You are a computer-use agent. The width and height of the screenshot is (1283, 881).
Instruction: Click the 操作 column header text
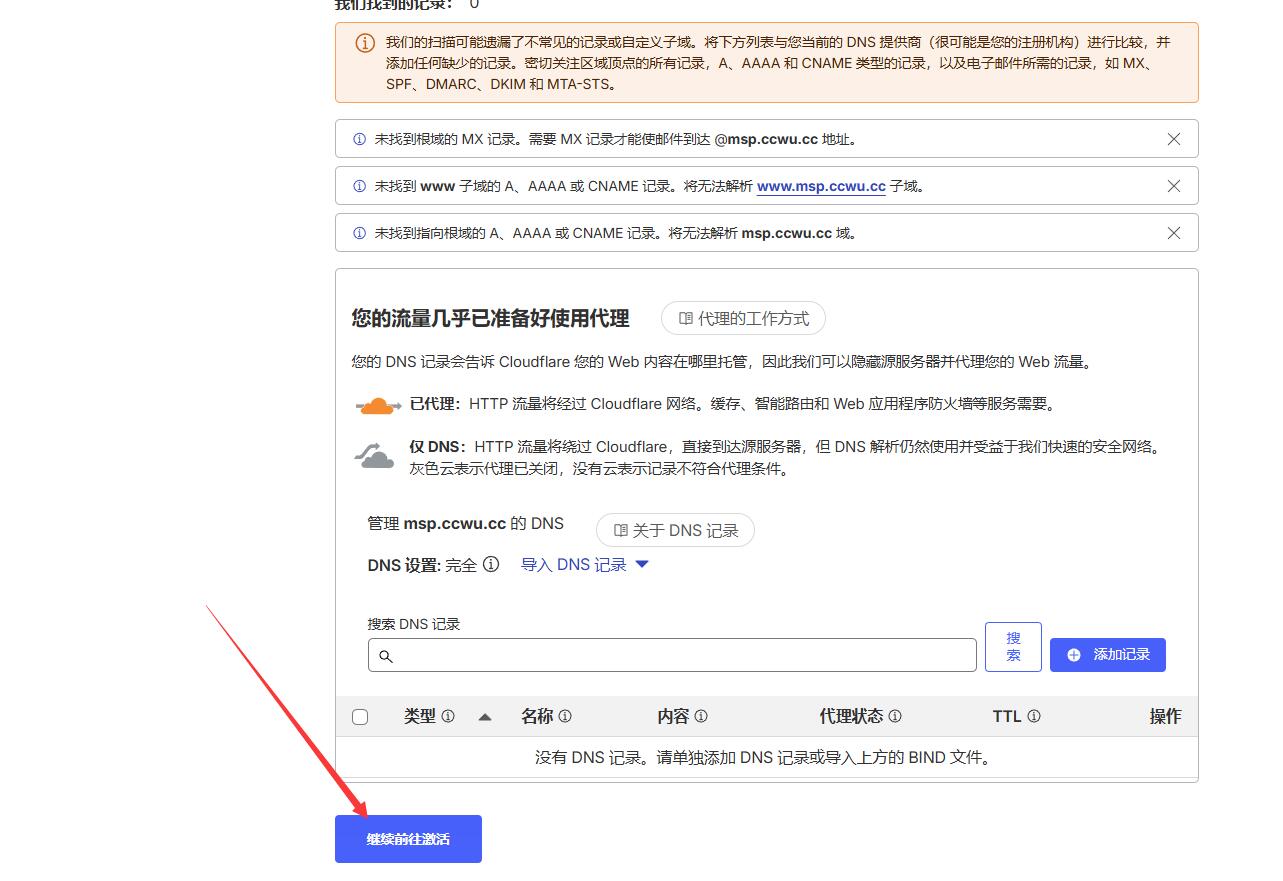(1165, 716)
